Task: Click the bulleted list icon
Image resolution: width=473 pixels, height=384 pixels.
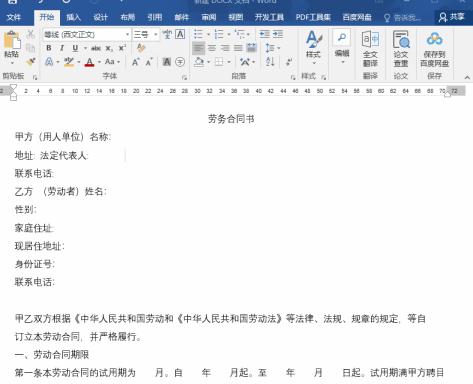Action: click(x=198, y=34)
